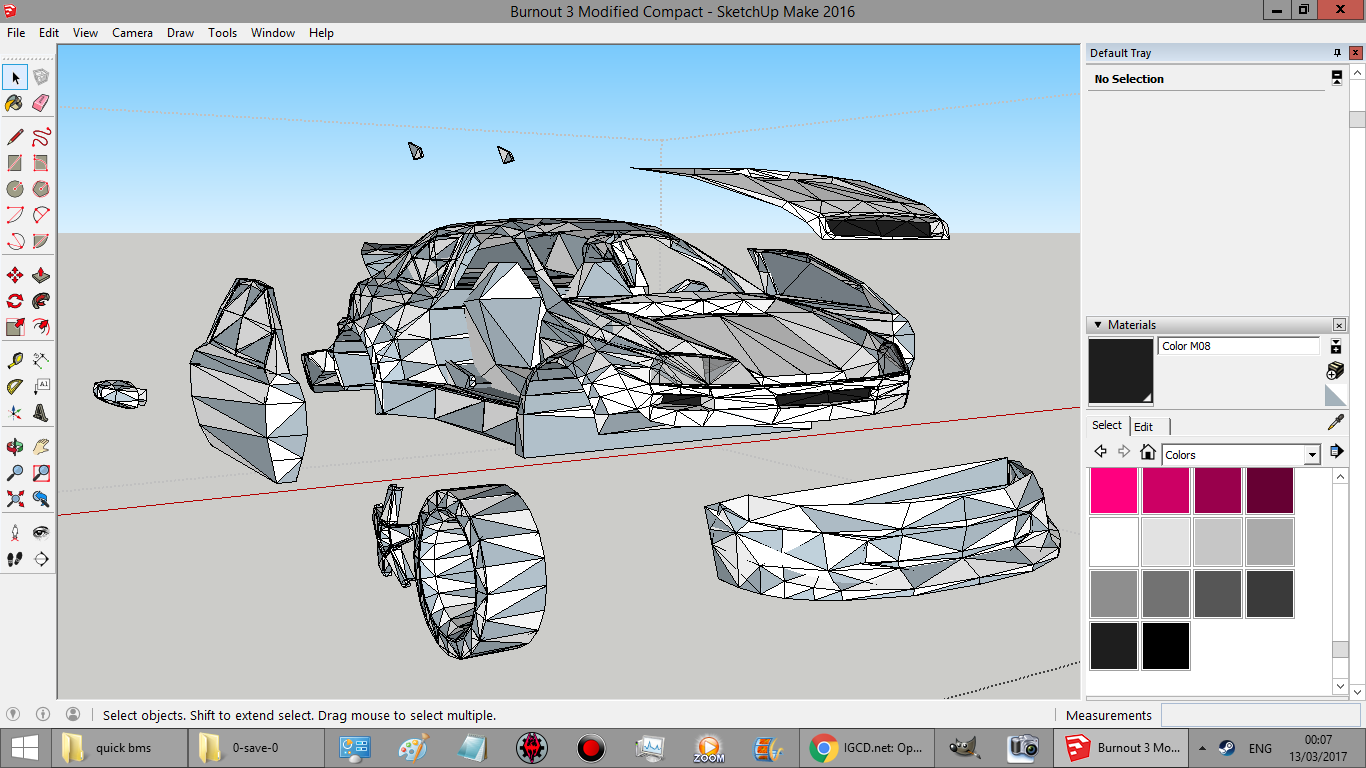Viewport: 1366px width, 768px height.
Task: Select the Paint Bucket tool
Action: click(14, 103)
